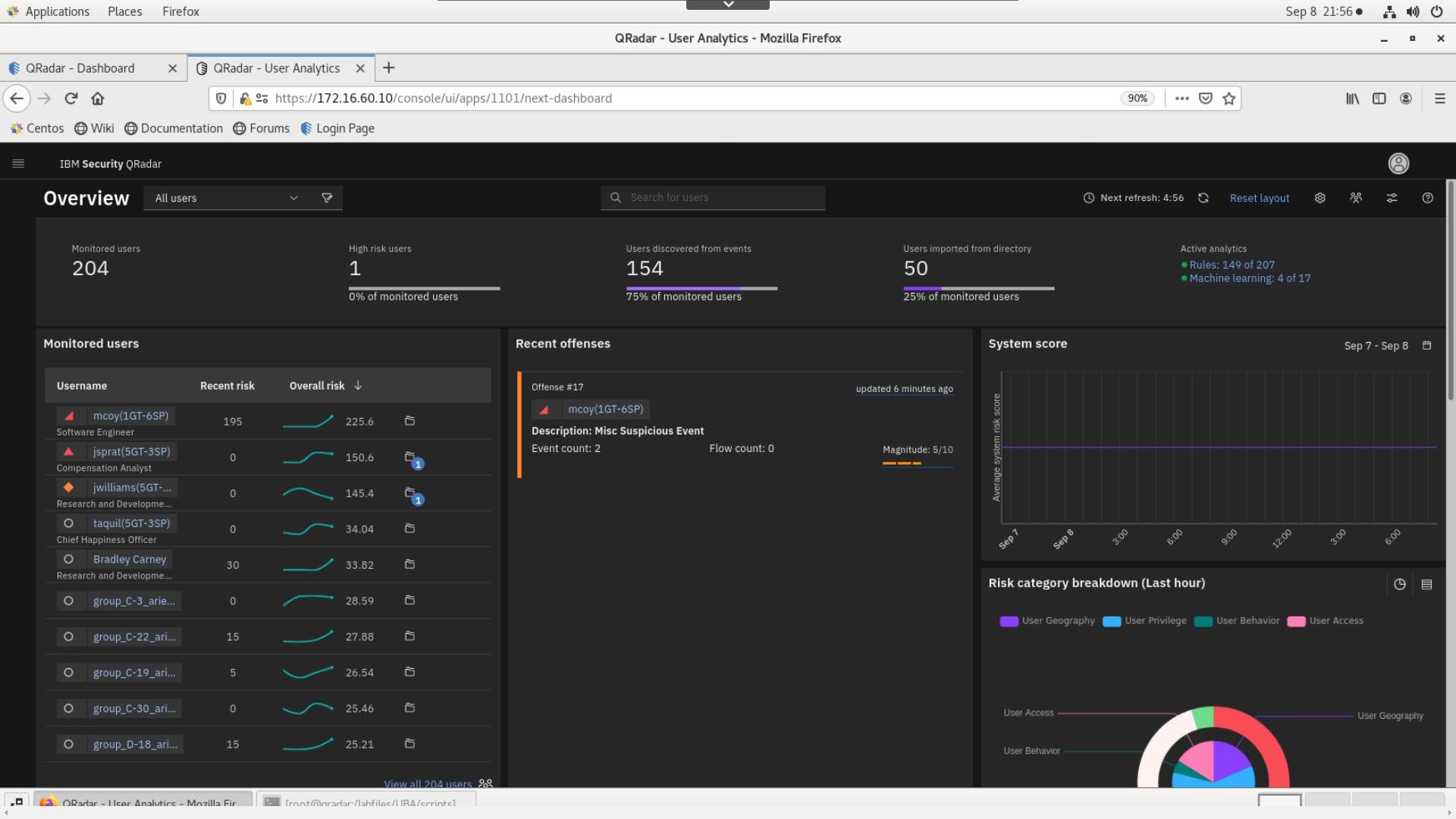Open the UBA settings gear icon
The height and width of the screenshot is (819, 1456).
(x=1319, y=198)
